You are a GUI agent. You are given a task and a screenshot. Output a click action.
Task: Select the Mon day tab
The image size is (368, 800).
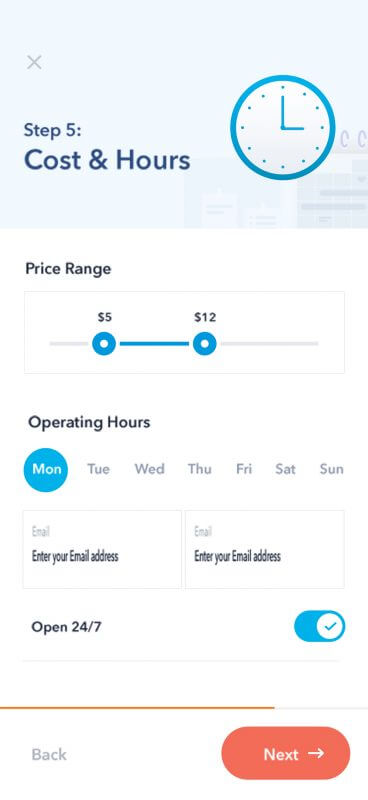tap(46, 469)
